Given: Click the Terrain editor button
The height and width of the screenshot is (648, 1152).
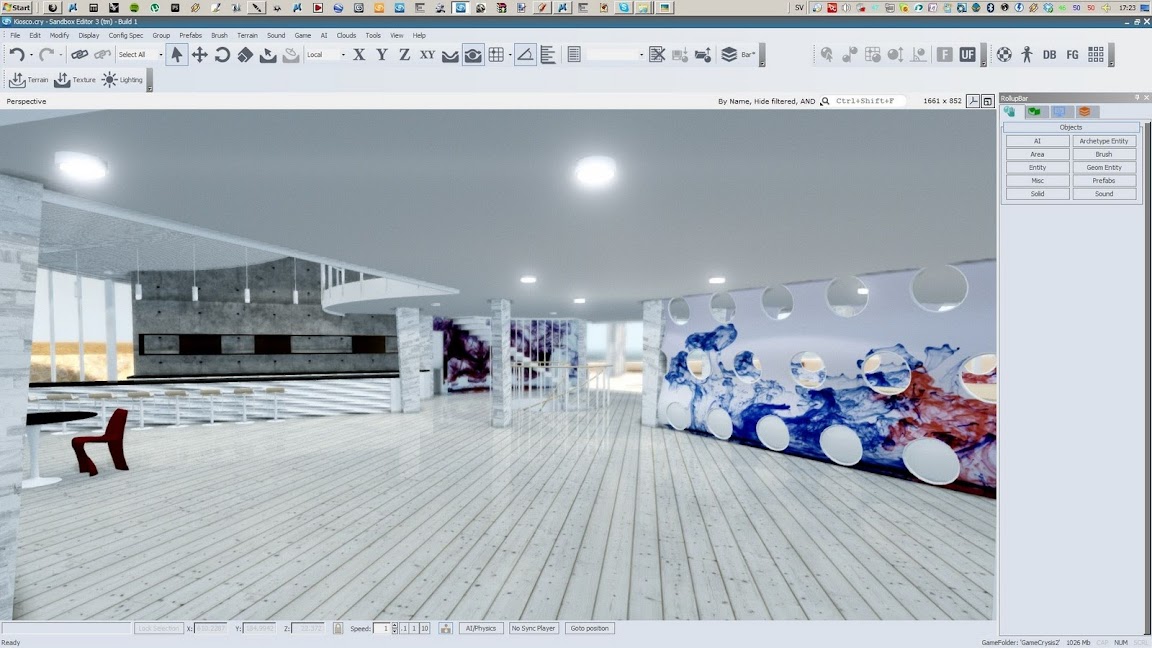Looking at the screenshot, I should pos(29,79).
